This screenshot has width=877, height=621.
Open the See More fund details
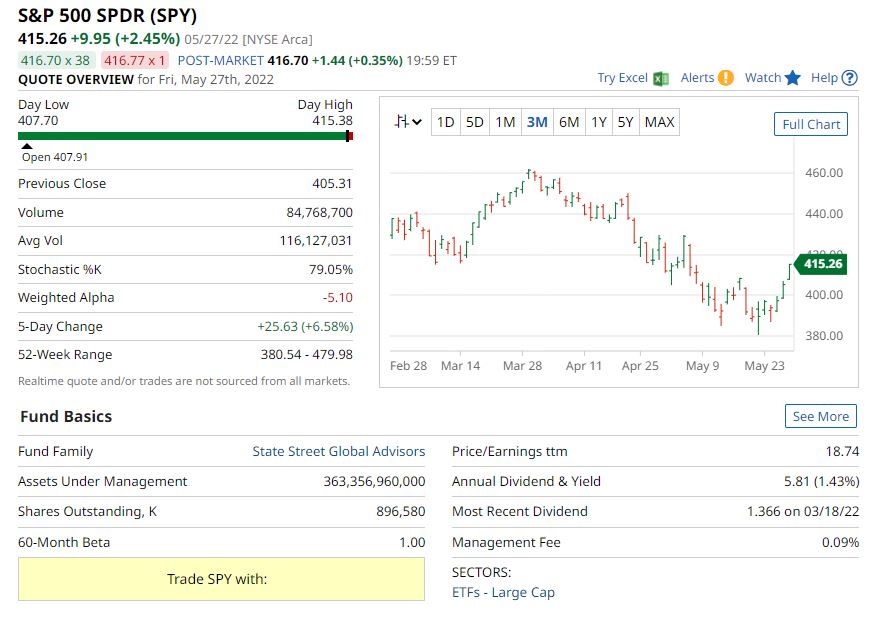(823, 416)
